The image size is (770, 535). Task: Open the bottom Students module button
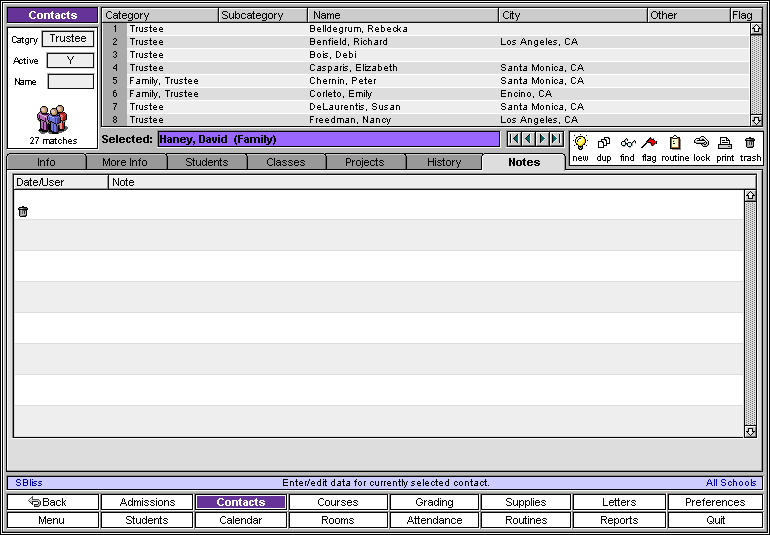click(147, 520)
